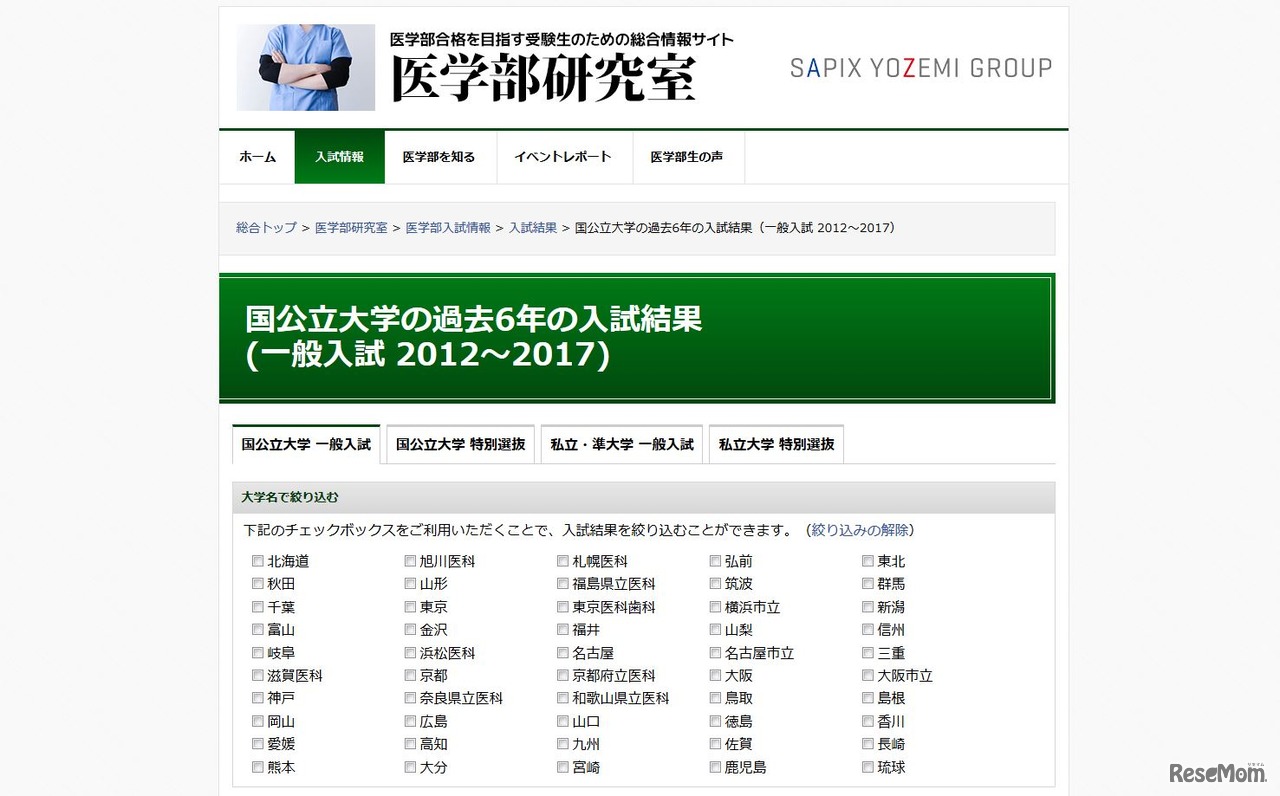1280x796 pixels.
Task: Check the 北海道 university checkbox
Action: coord(257,561)
